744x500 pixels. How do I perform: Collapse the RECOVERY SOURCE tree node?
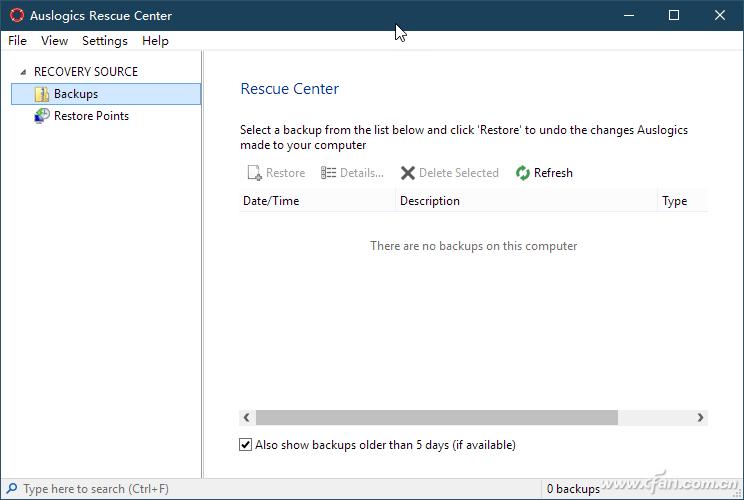[x=23, y=72]
